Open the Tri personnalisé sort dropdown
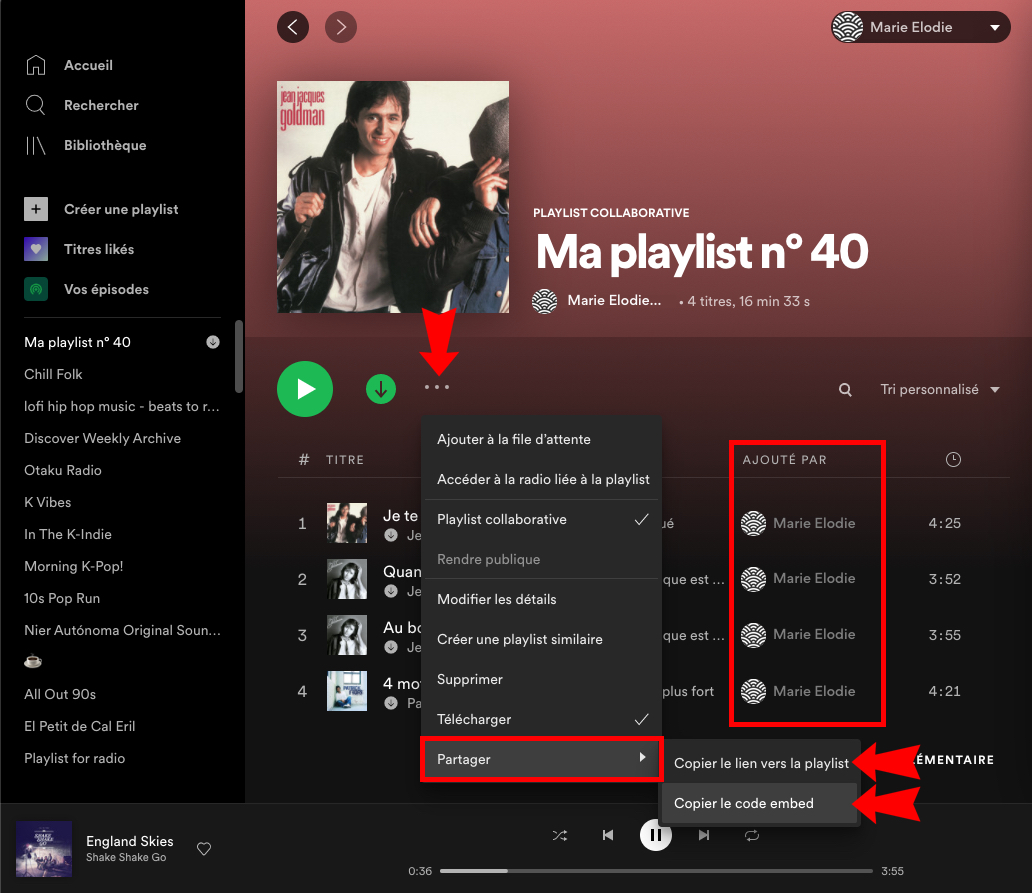 point(938,389)
